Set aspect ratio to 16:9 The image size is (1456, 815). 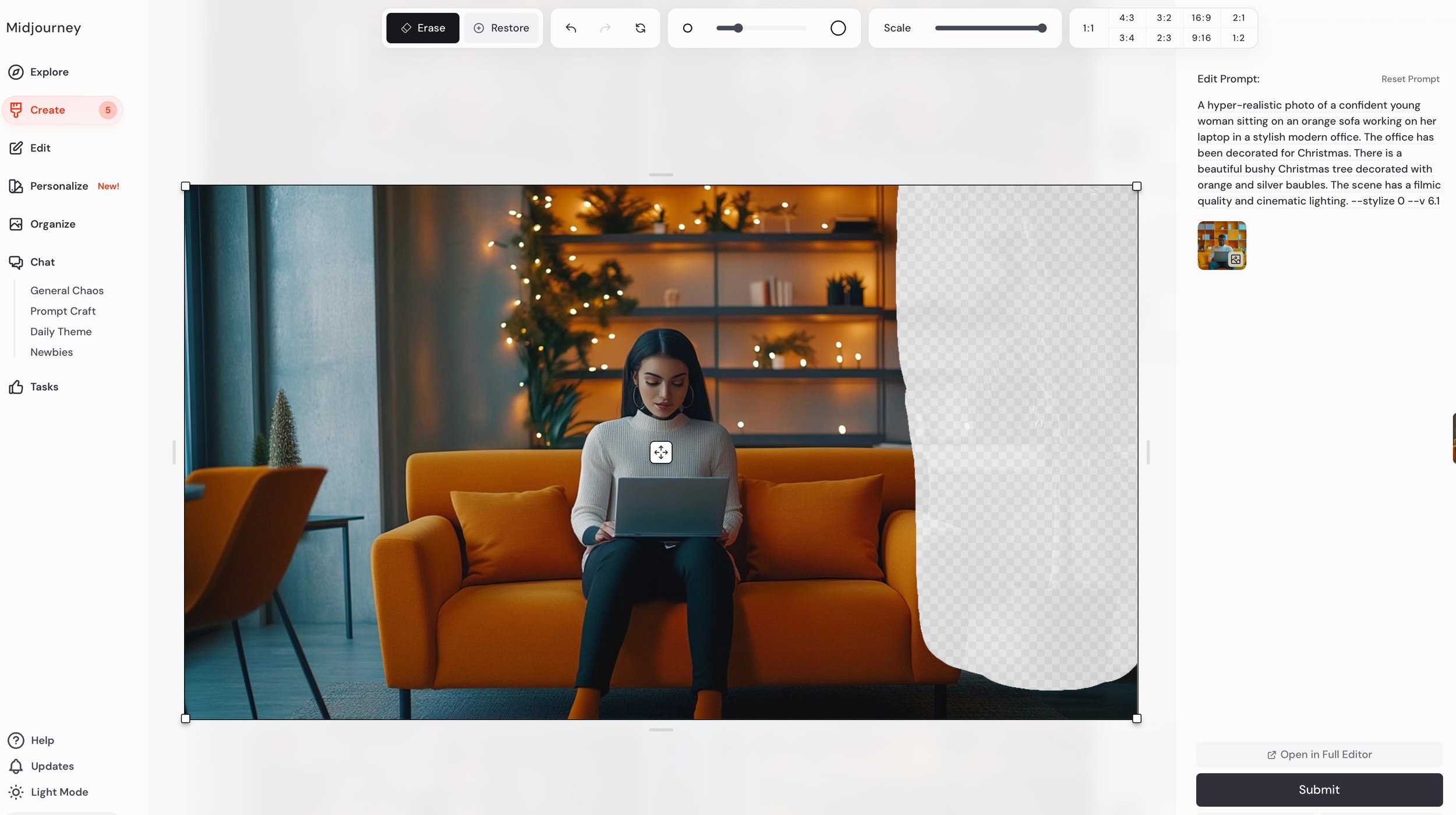pyautogui.click(x=1201, y=18)
